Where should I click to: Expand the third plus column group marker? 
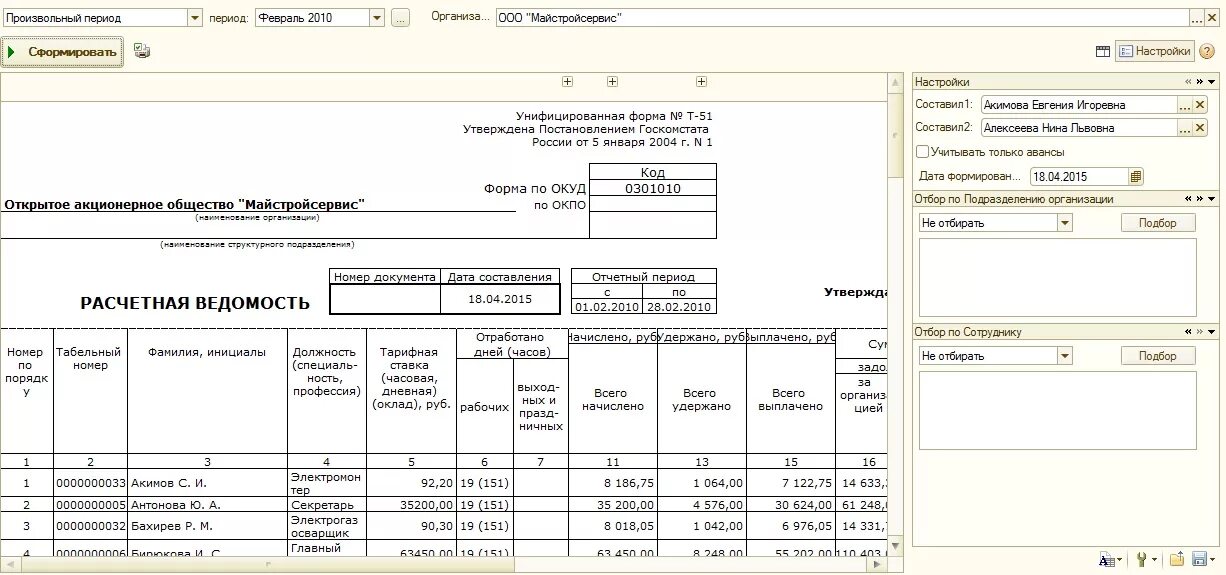(x=701, y=82)
